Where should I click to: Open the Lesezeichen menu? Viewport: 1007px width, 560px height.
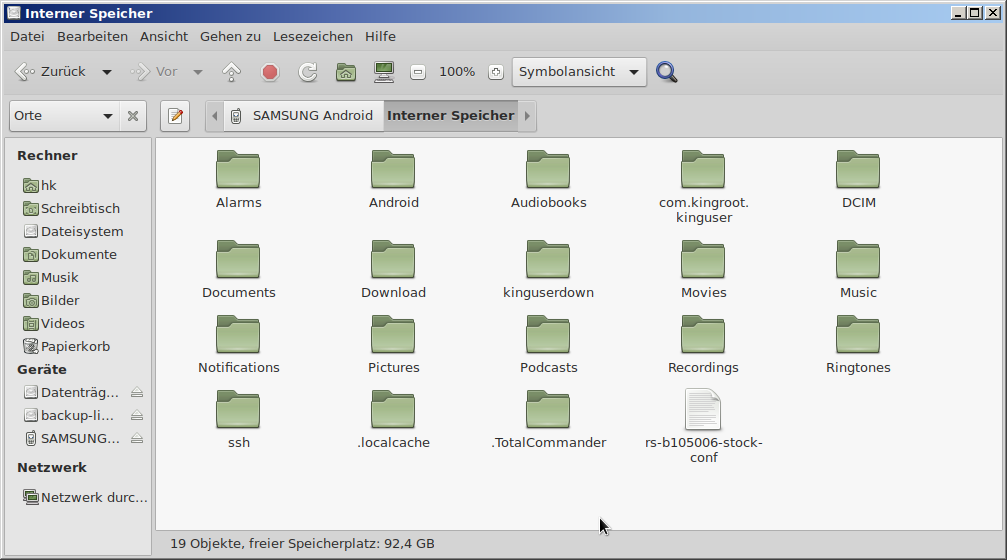(313, 36)
